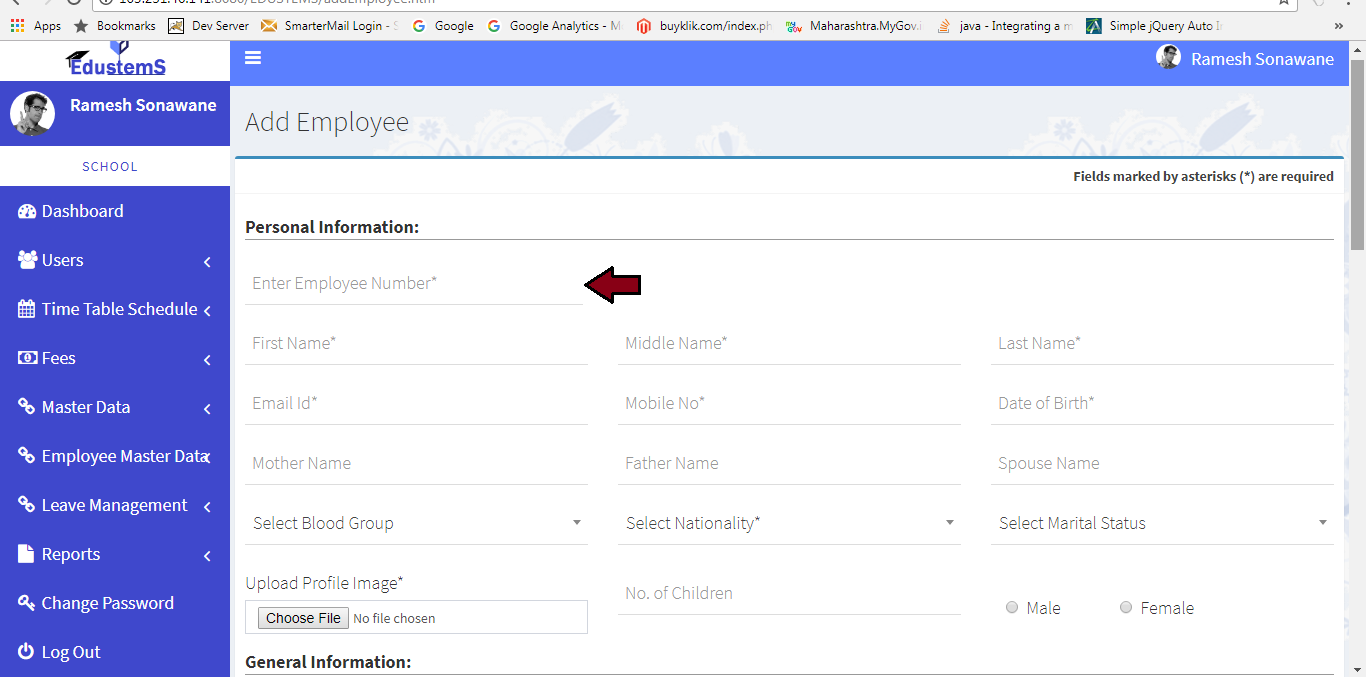Screen dimensions: 1366x677
Task: Click the Choose File upload button
Action: [x=303, y=618]
